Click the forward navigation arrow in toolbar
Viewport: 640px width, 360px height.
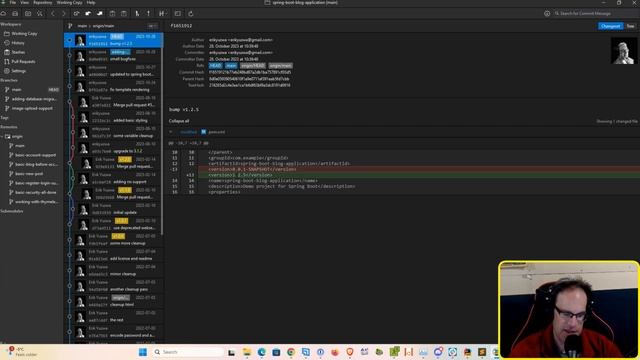point(63,13)
